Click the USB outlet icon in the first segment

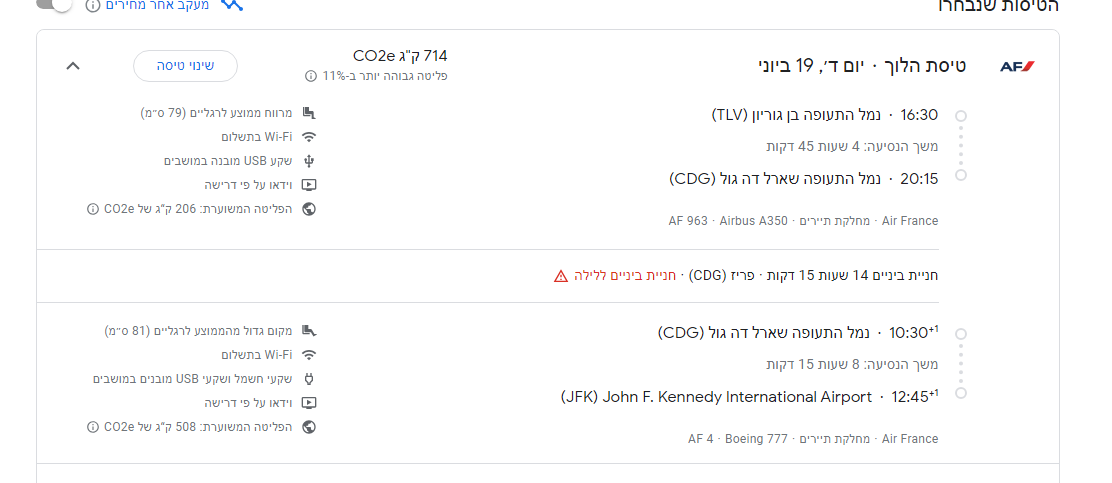tap(309, 161)
